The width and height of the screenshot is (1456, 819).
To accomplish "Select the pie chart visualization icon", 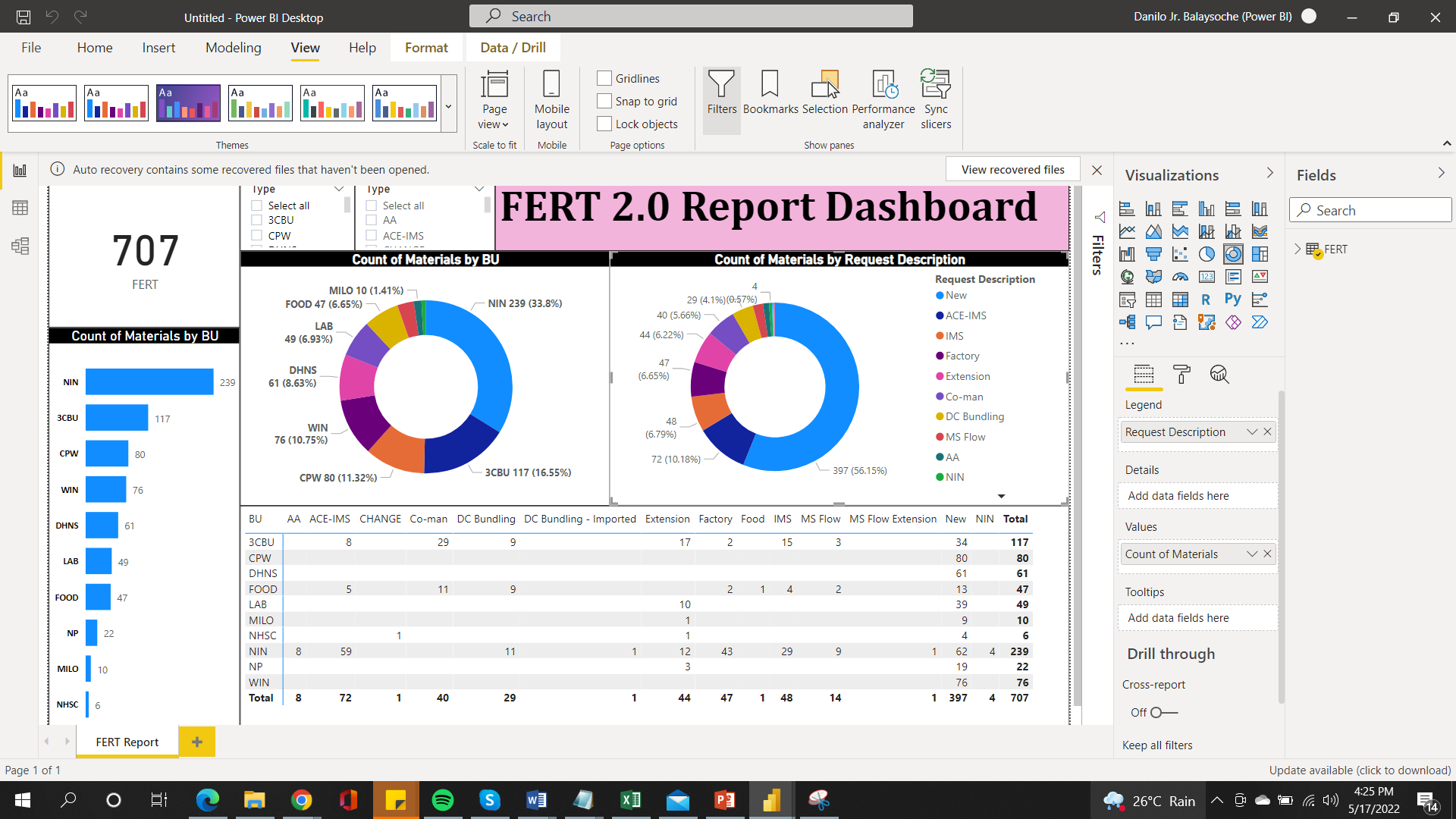I will pyautogui.click(x=1207, y=254).
